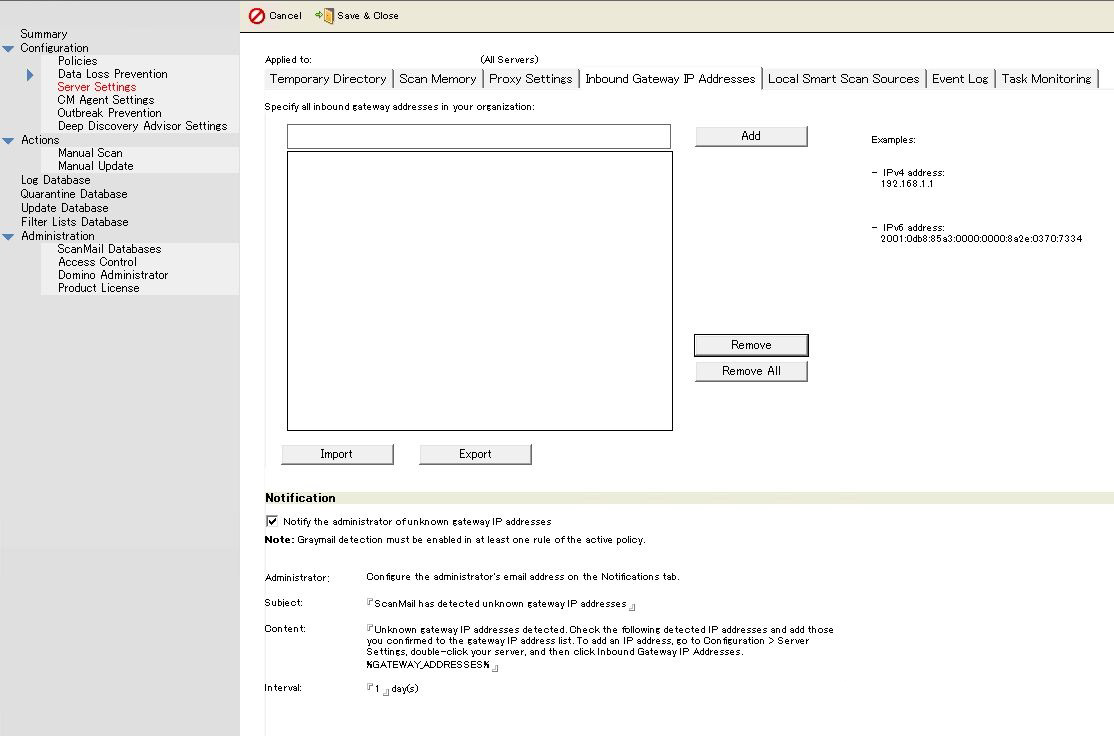Click the gateway IP address input field
The width and height of the screenshot is (1114, 736).
click(478, 136)
